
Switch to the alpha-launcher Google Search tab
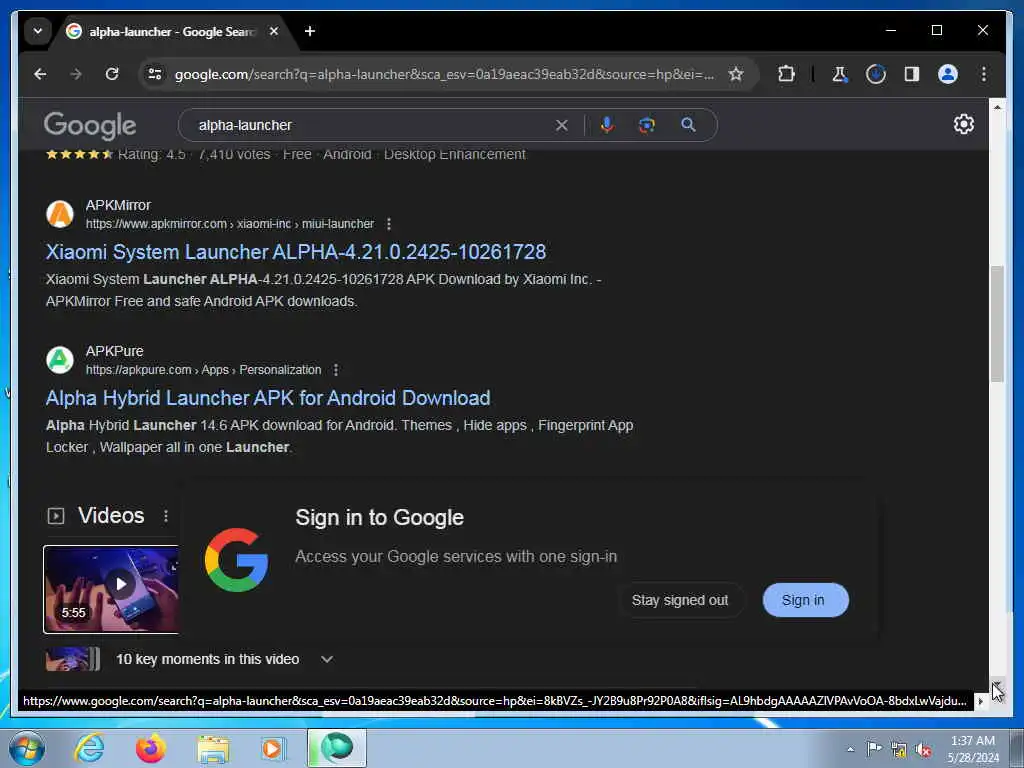pyautogui.click(x=171, y=31)
